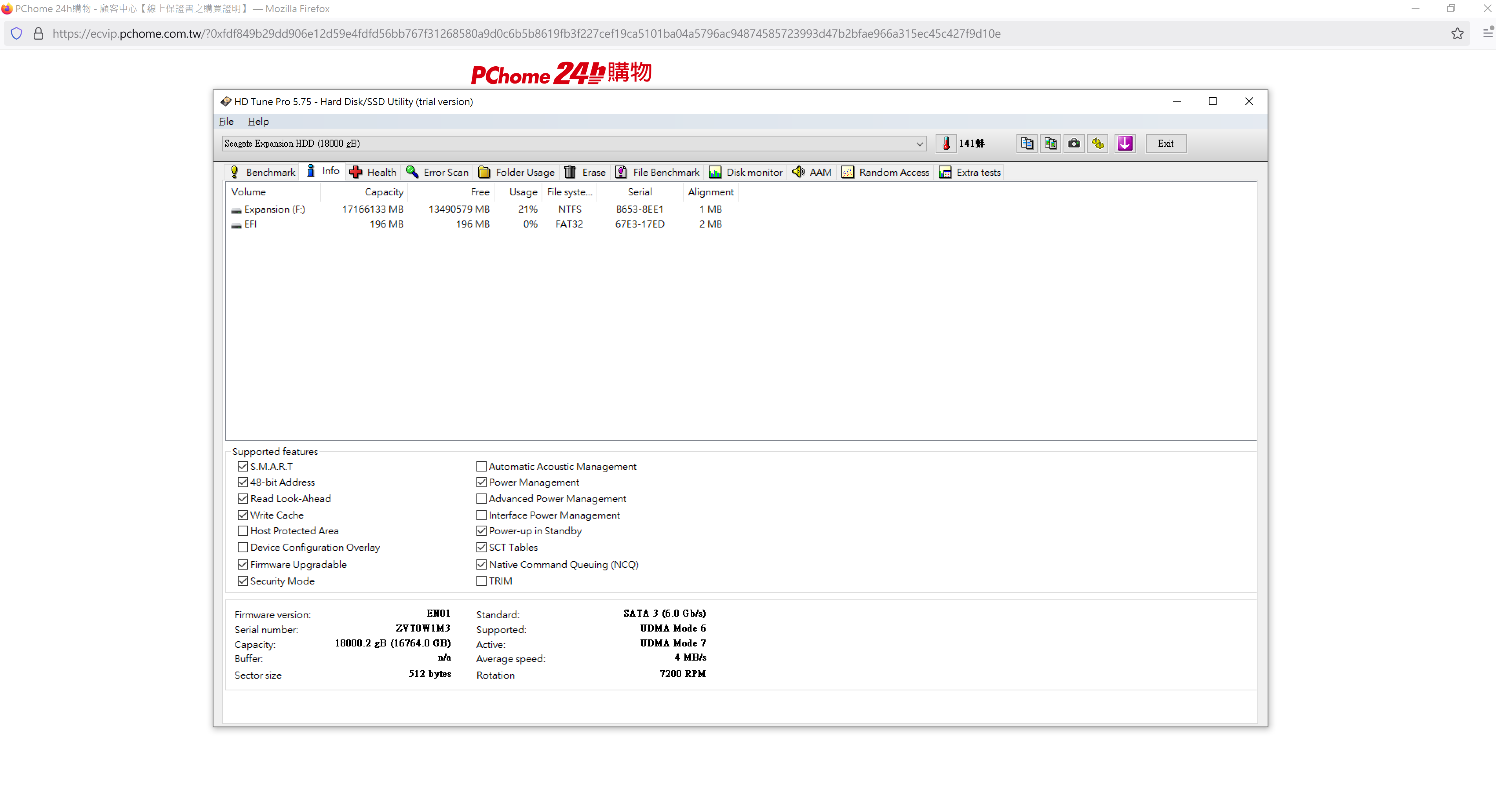
Task: Copy screenshot to clipboard icon
Action: pyautogui.click(x=1051, y=143)
